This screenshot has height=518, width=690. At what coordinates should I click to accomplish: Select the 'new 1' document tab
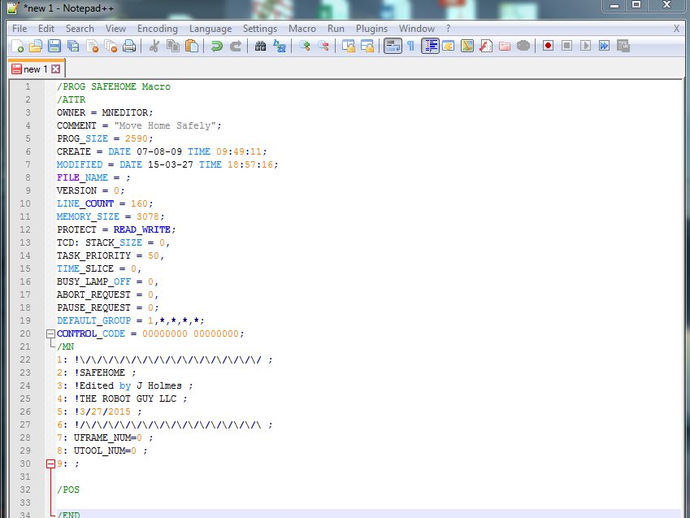pos(35,69)
